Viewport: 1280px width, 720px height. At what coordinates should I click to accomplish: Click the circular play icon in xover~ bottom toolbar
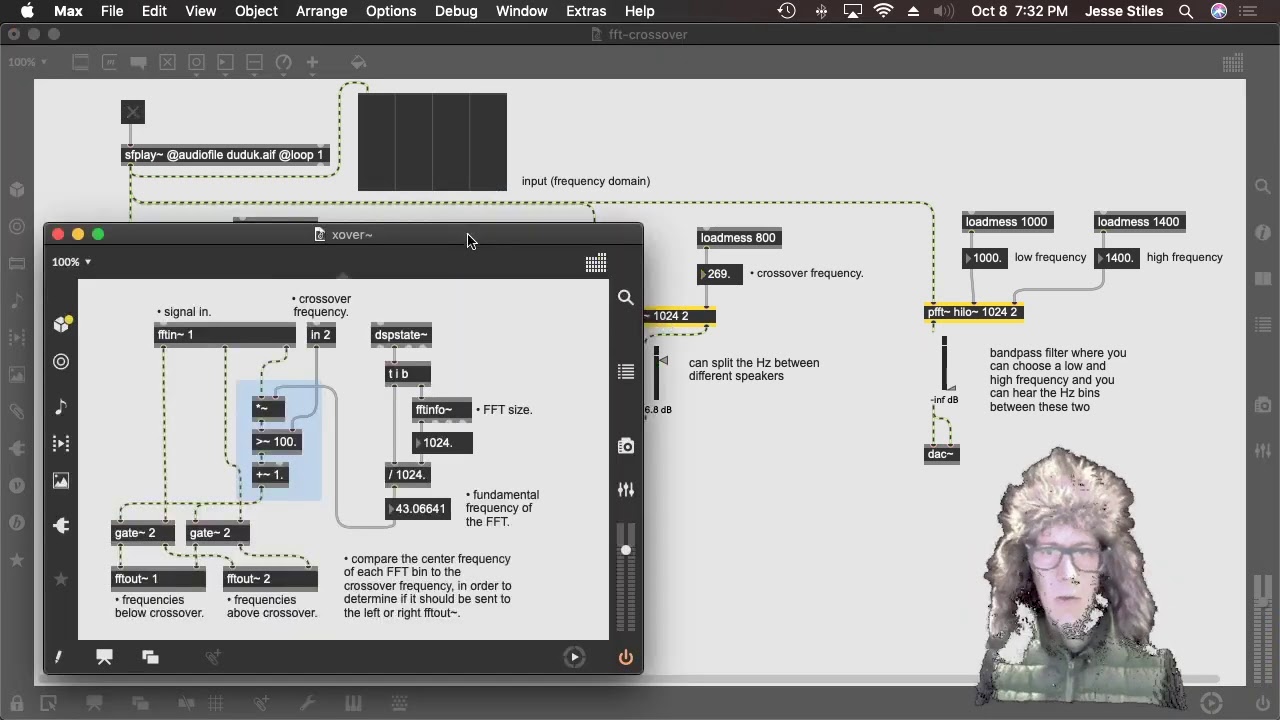click(x=574, y=657)
